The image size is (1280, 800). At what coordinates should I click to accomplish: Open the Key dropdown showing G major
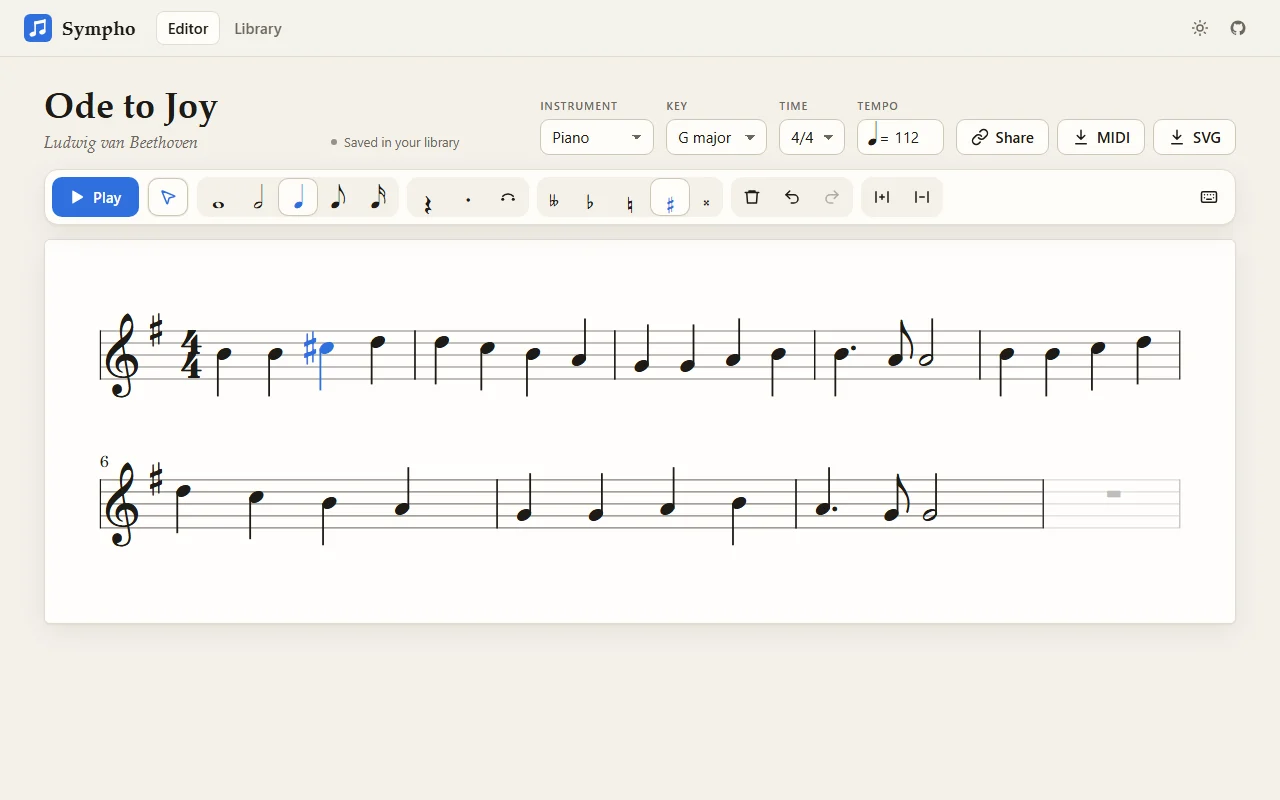716,137
